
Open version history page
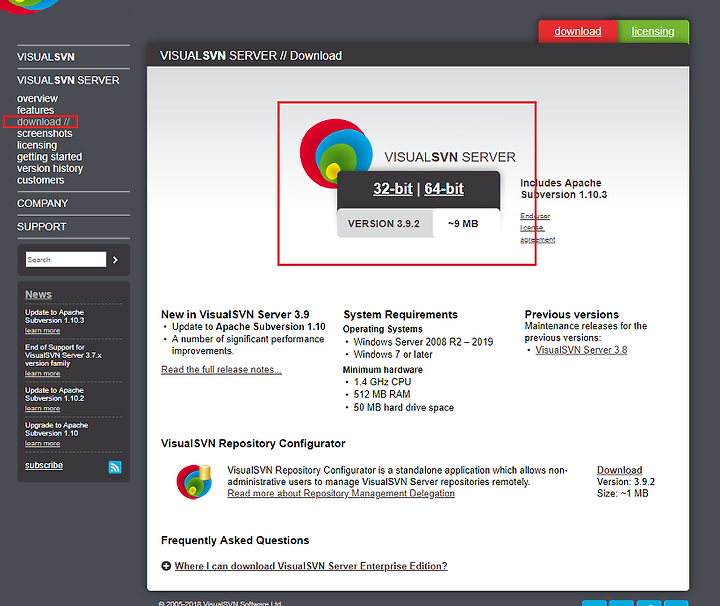pos(50,168)
